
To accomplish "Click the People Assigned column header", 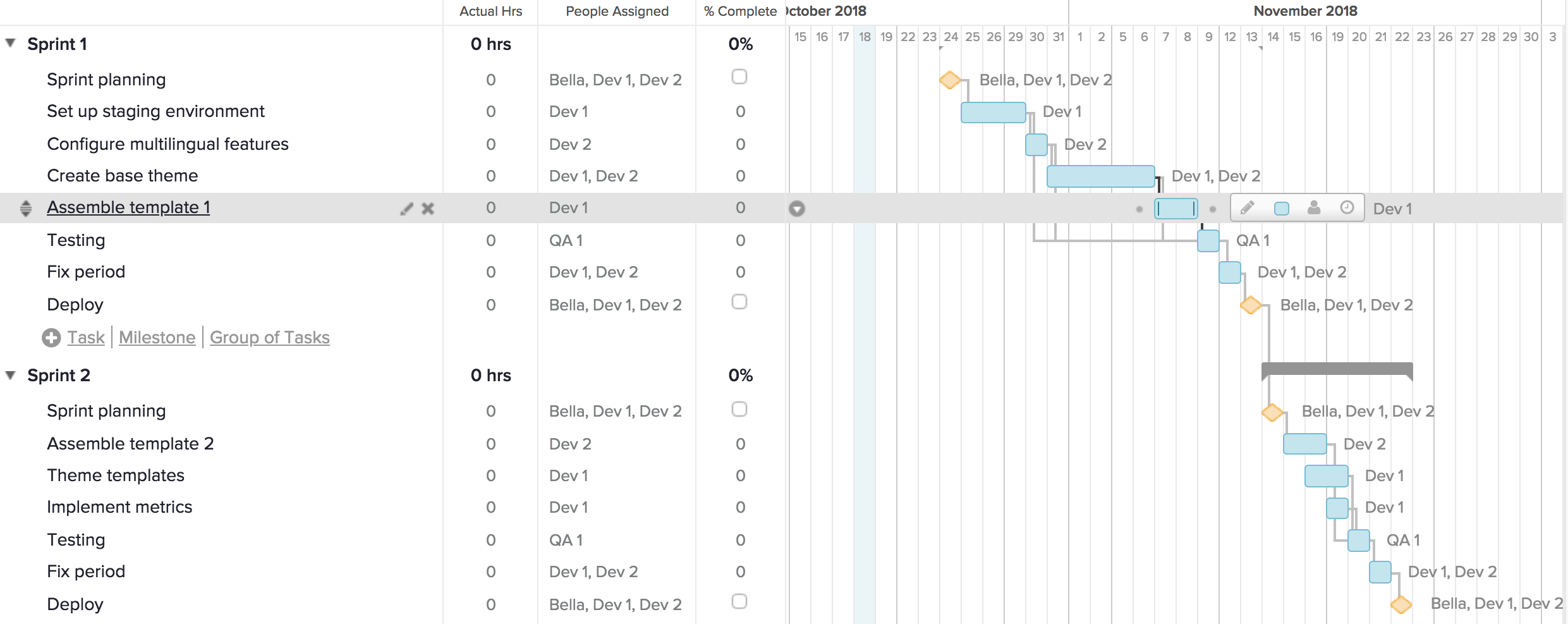I will point(616,11).
